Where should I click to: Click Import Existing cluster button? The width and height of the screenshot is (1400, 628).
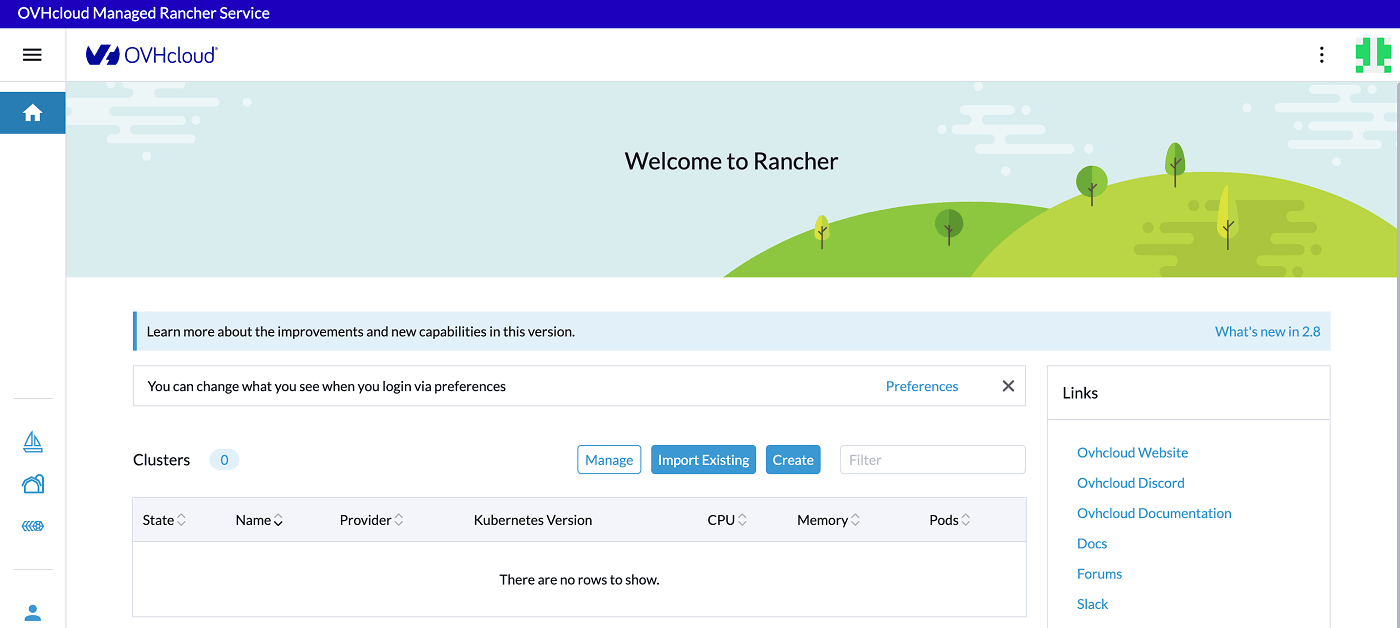703,460
